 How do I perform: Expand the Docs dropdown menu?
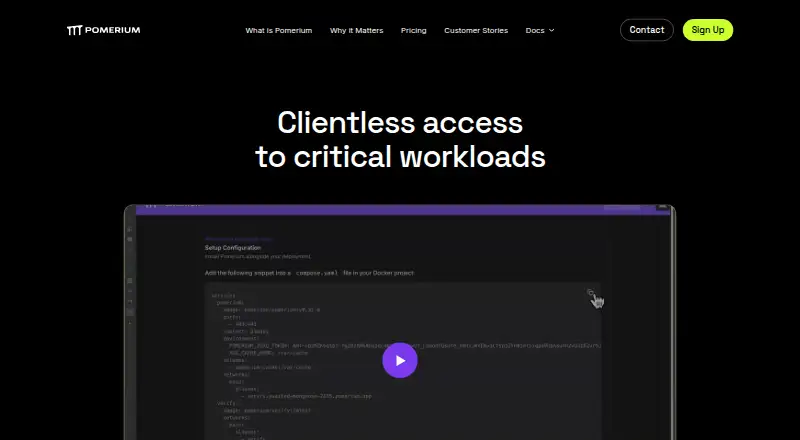[540, 31]
